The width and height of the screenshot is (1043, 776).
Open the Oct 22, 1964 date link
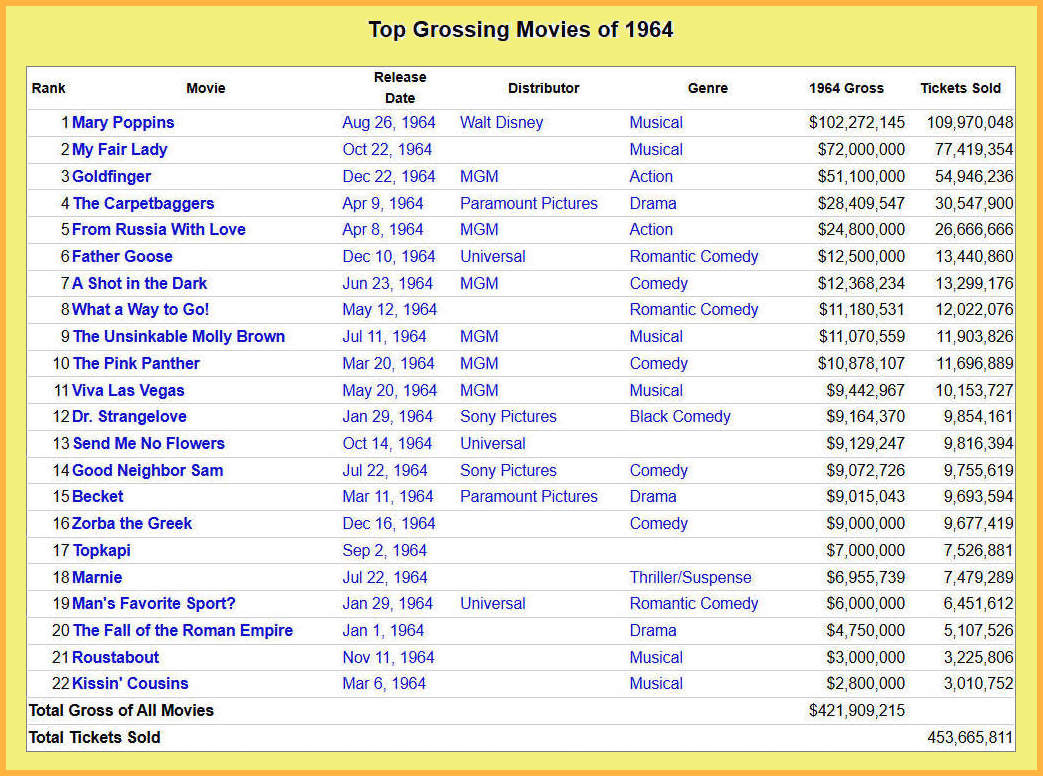pos(387,150)
